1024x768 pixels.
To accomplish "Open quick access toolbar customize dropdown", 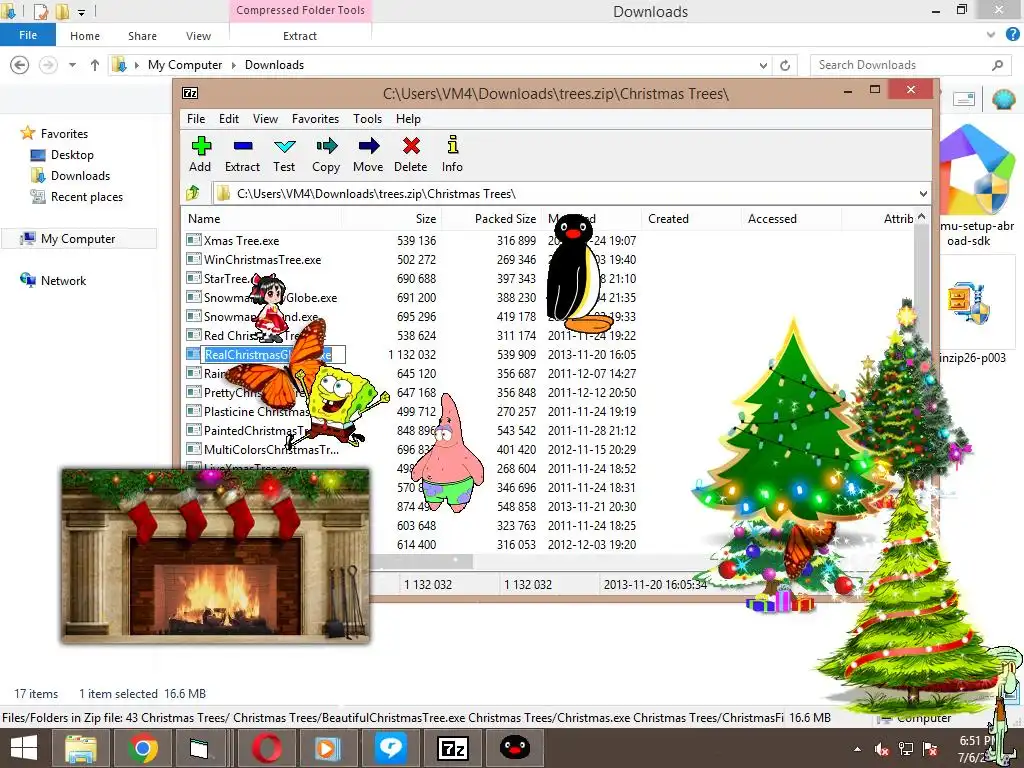I will click(x=81, y=12).
